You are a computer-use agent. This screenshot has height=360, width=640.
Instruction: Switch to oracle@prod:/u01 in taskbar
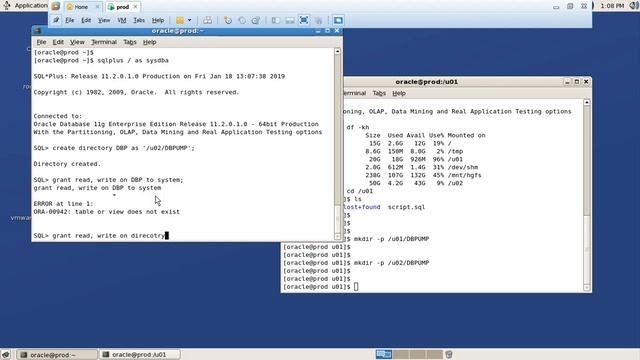pos(140,355)
